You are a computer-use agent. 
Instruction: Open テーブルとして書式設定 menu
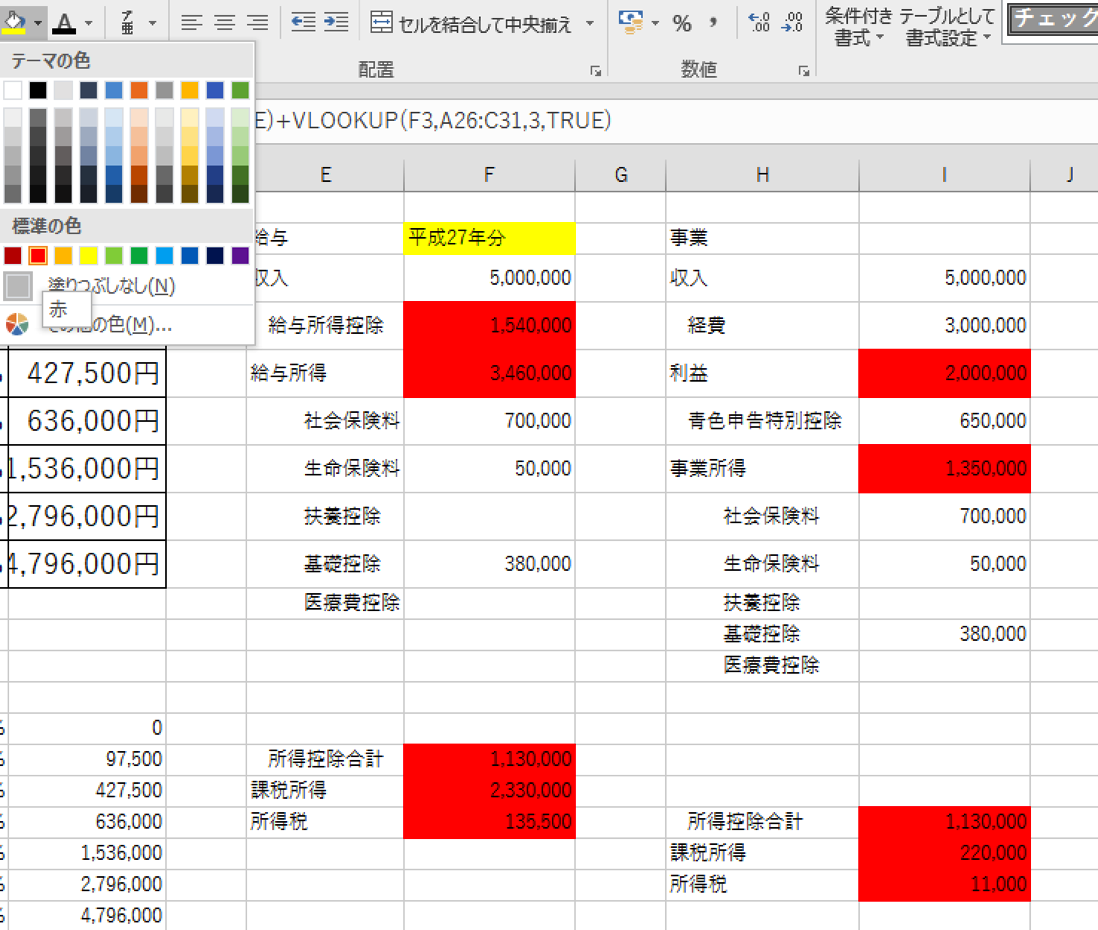click(x=947, y=27)
